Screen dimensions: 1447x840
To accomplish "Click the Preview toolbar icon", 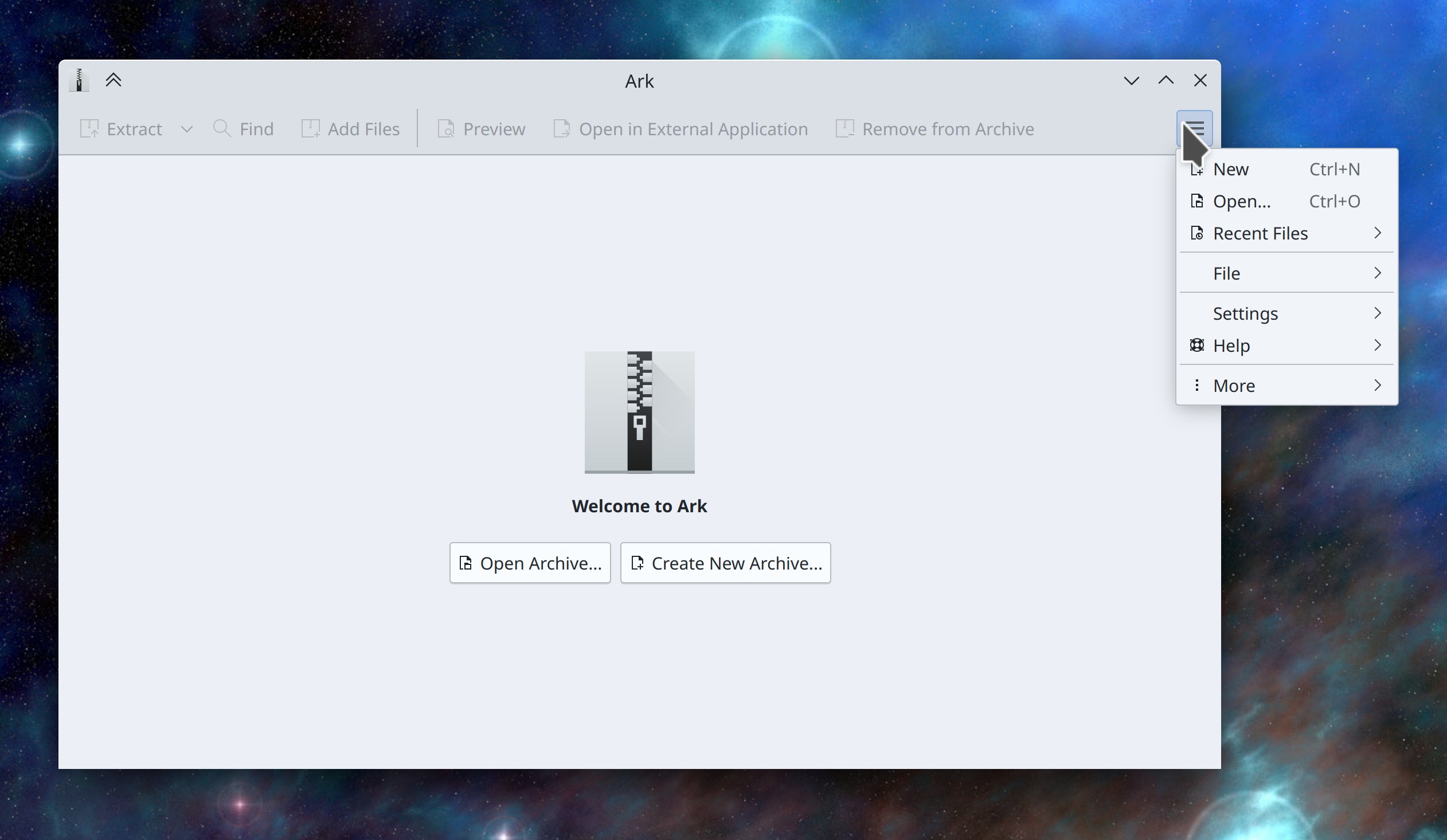I will click(x=446, y=128).
